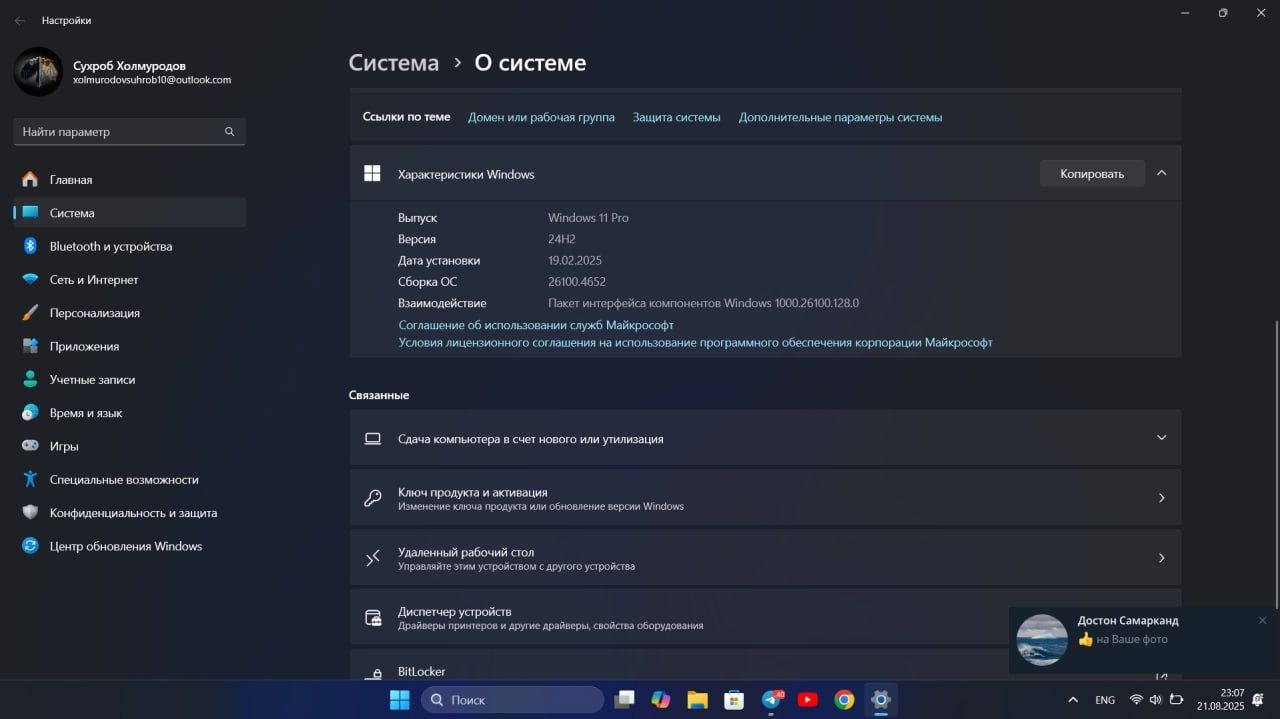Click Система in the breadcrumb

pos(394,63)
